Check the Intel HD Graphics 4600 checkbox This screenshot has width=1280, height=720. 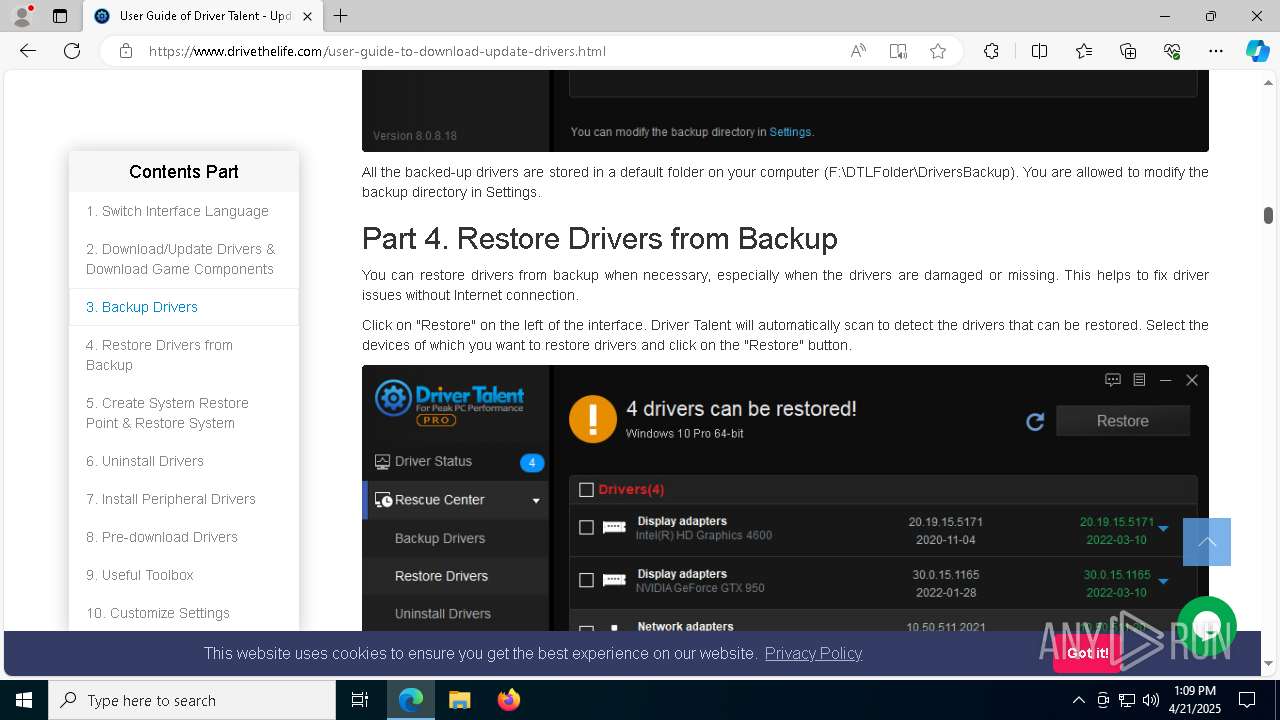pyautogui.click(x=587, y=527)
